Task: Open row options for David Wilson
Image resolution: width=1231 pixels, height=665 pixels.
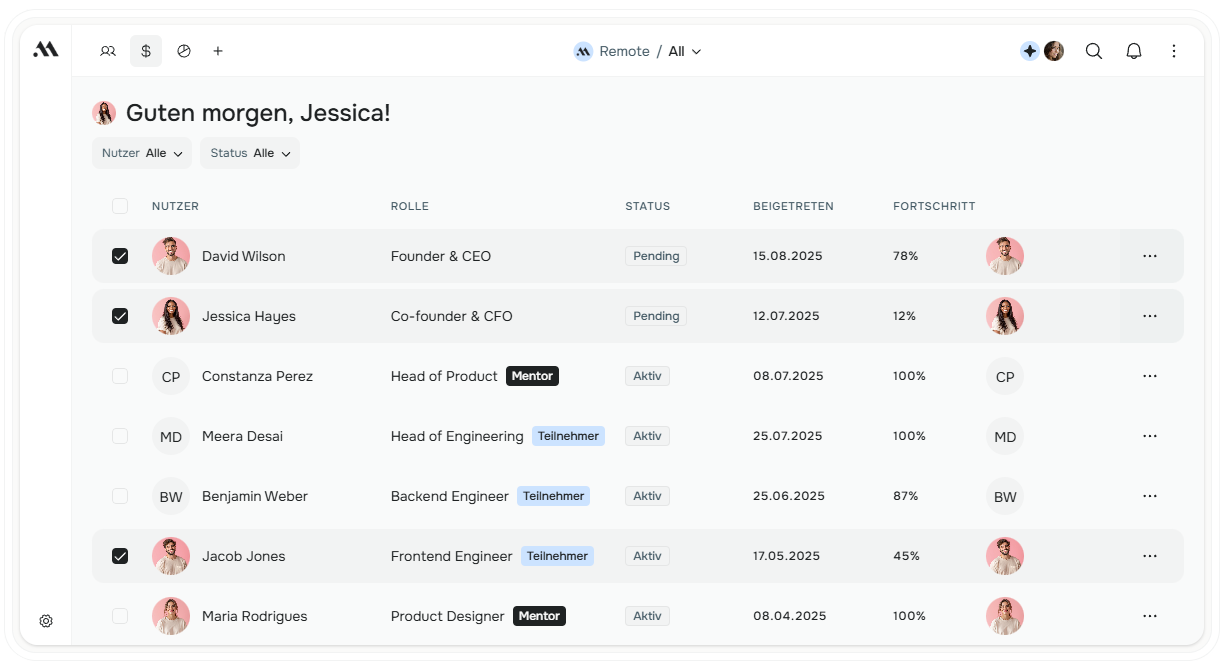Action: point(1150,256)
